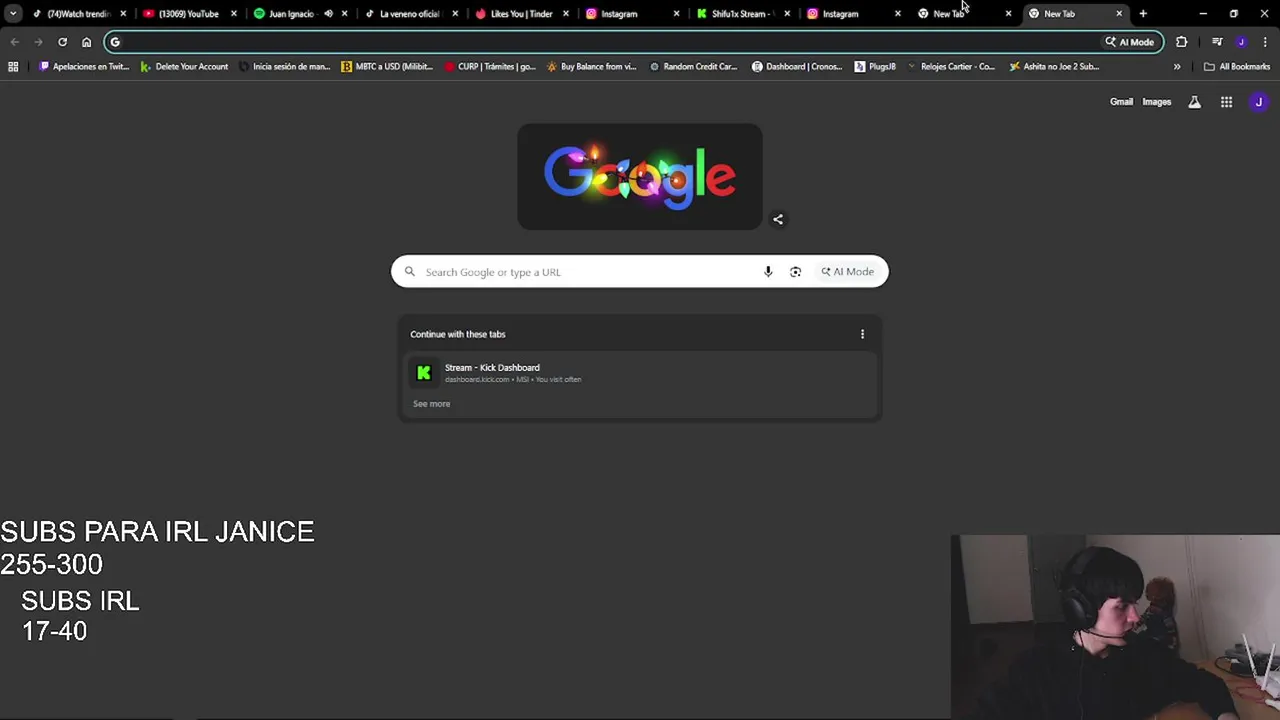
Task: Open Buy Balance from vi... bookmark
Action: pyautogui.click(x=591, y=67)
